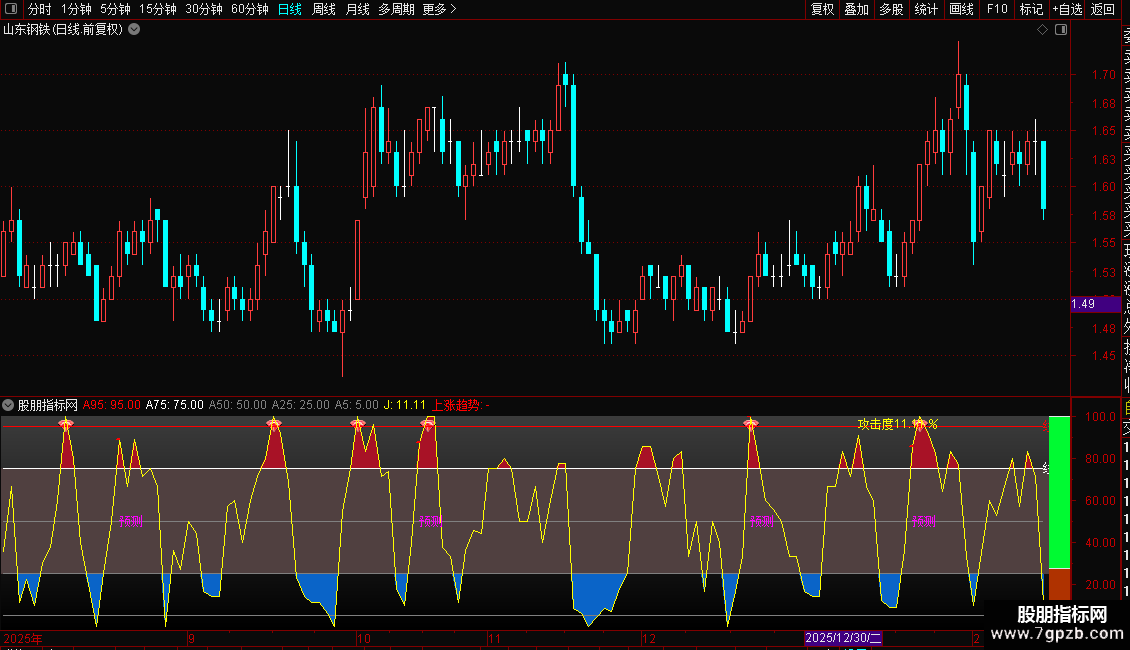Click the A95: 95.00 indicator value

pyautogui.click(x=112, y=405)
